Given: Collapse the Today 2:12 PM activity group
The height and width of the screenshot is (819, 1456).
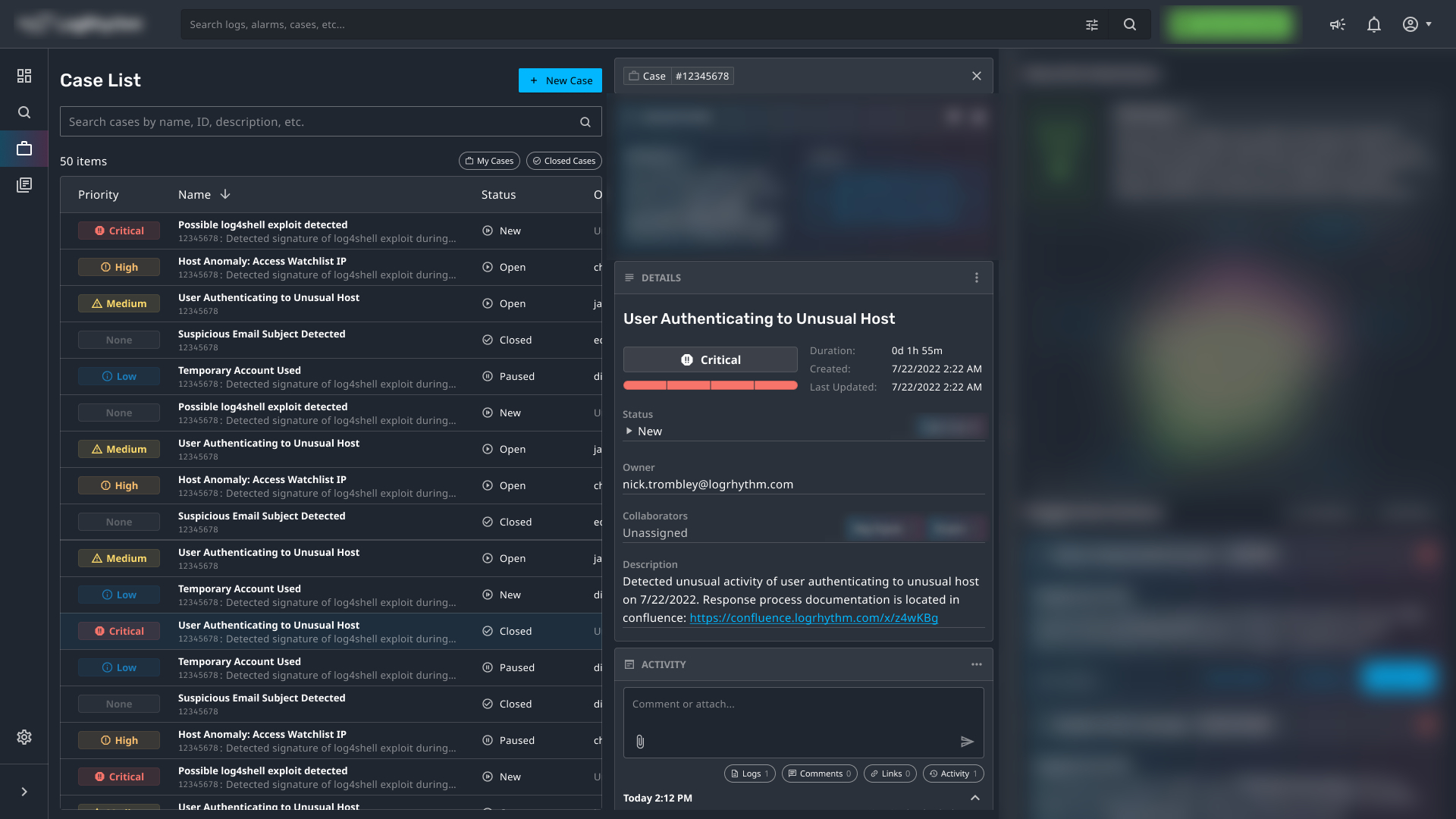Looking at the screenshot, I should point(975,798).
